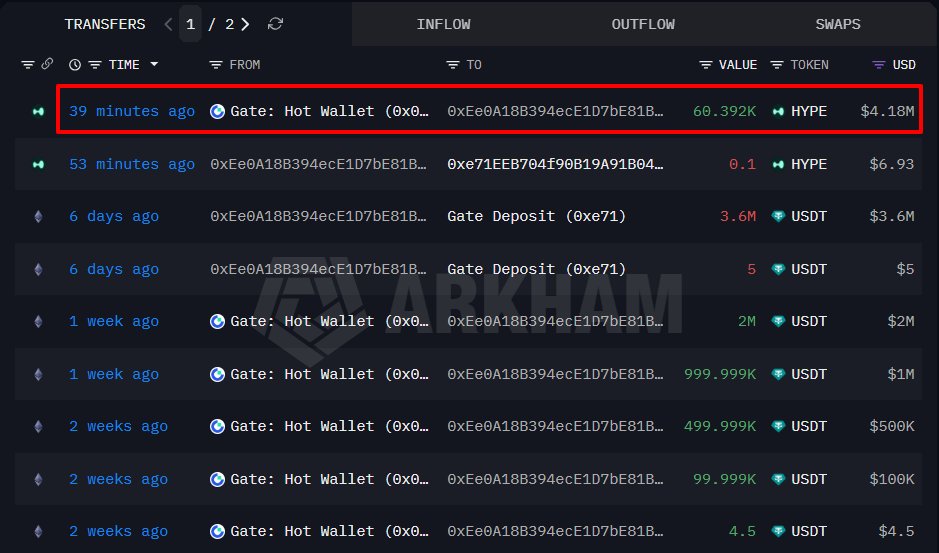Click the Ethereum chain icon in 2M row
The image size is (939, 553).
click(x=38, y=321)
